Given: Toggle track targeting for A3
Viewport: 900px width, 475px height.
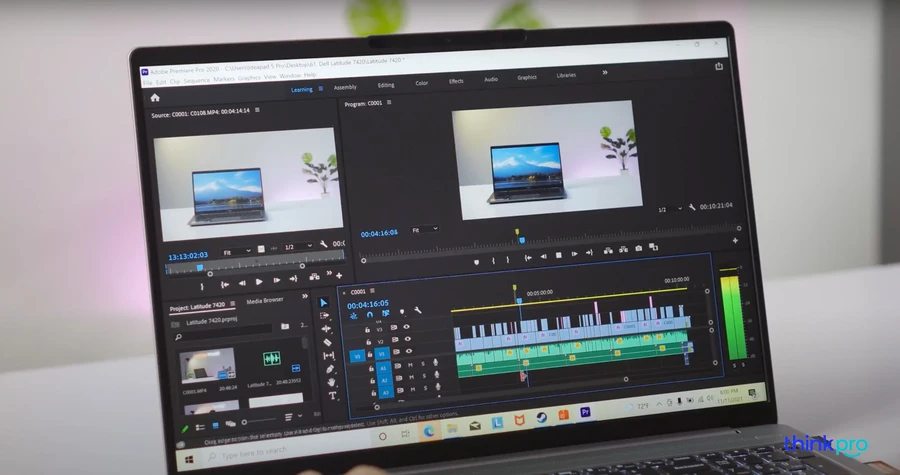Looking at the screenshot, I should [386, 392].
